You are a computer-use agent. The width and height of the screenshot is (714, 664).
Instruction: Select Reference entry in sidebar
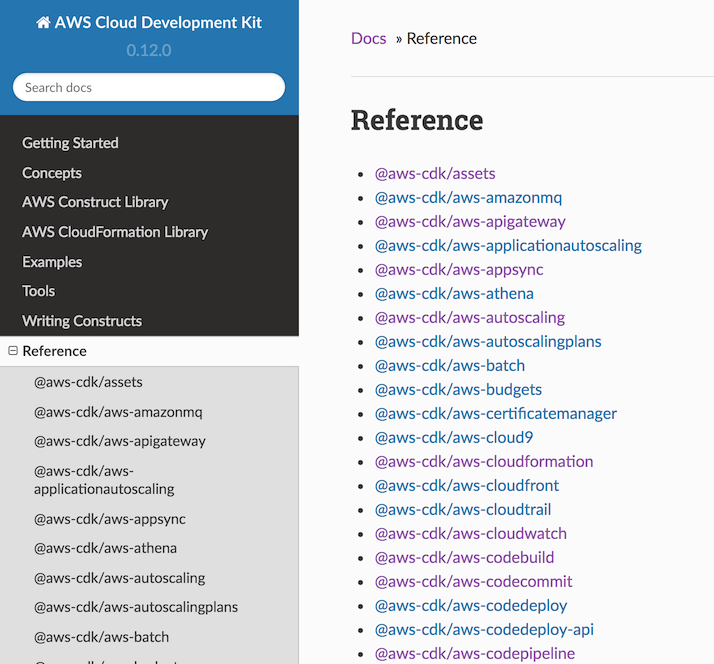point(54,351)
